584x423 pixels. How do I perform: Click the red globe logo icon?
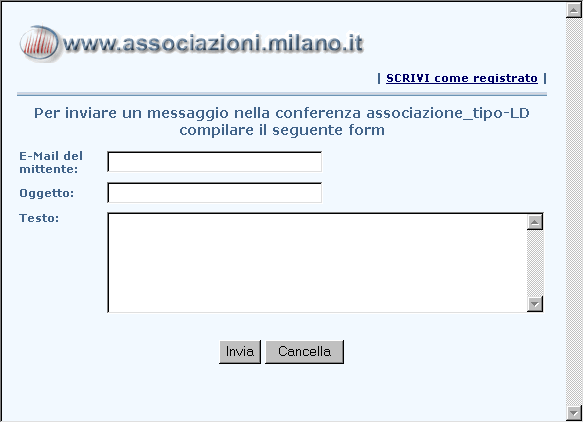tap(39, 43)
